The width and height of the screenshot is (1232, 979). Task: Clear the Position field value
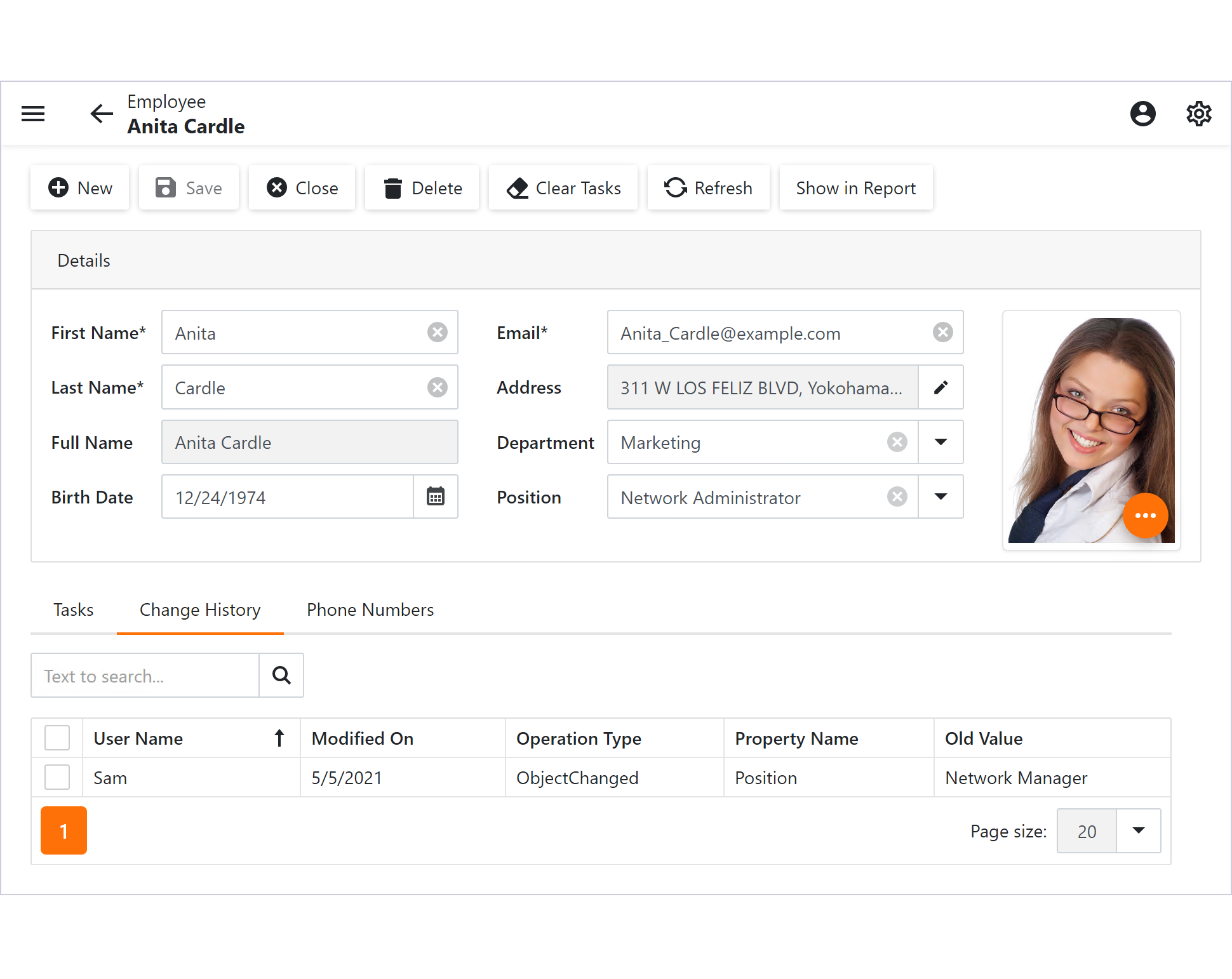(x=897, y=496)
